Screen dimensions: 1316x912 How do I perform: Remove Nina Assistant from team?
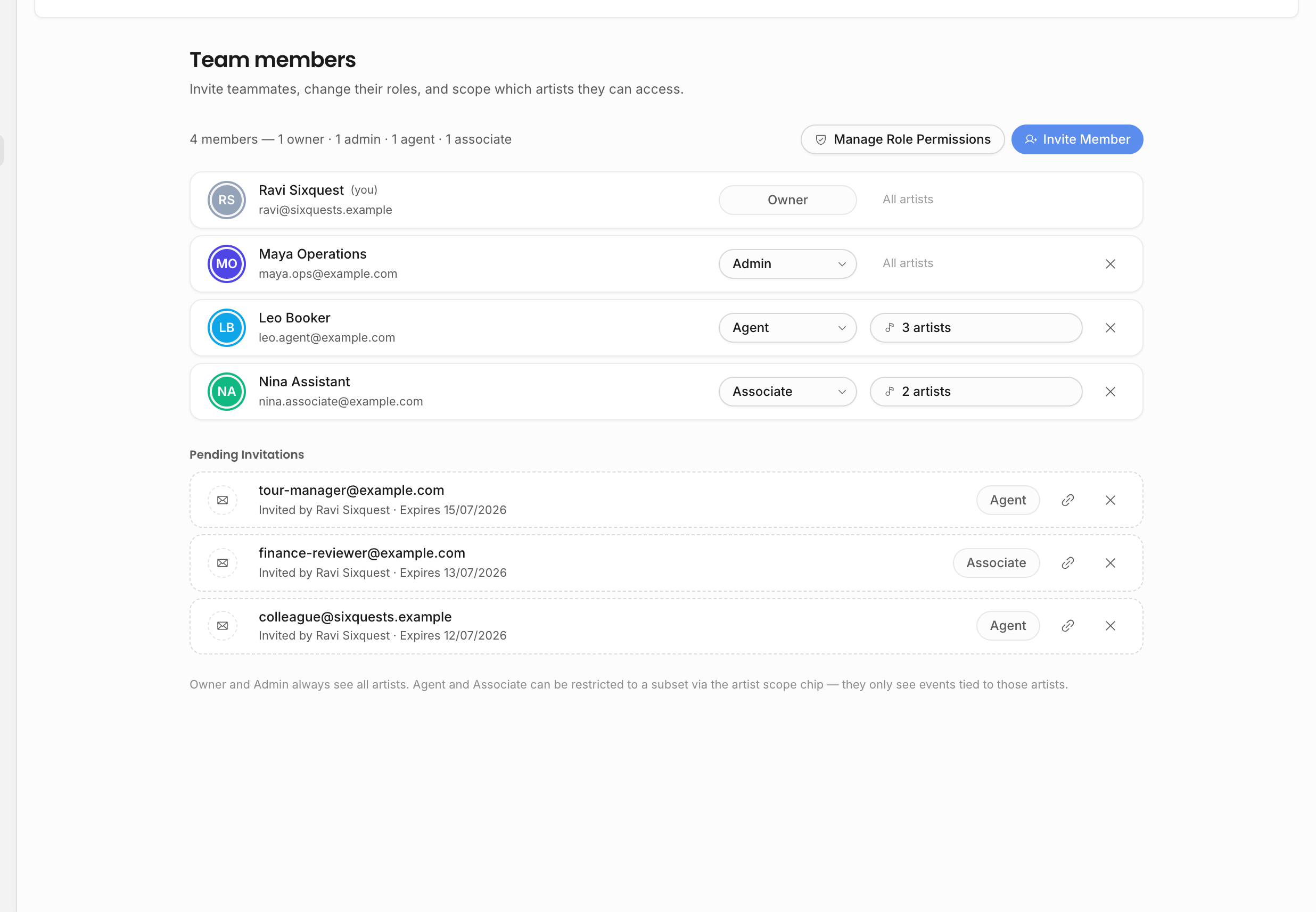(x=1109, y=392)
